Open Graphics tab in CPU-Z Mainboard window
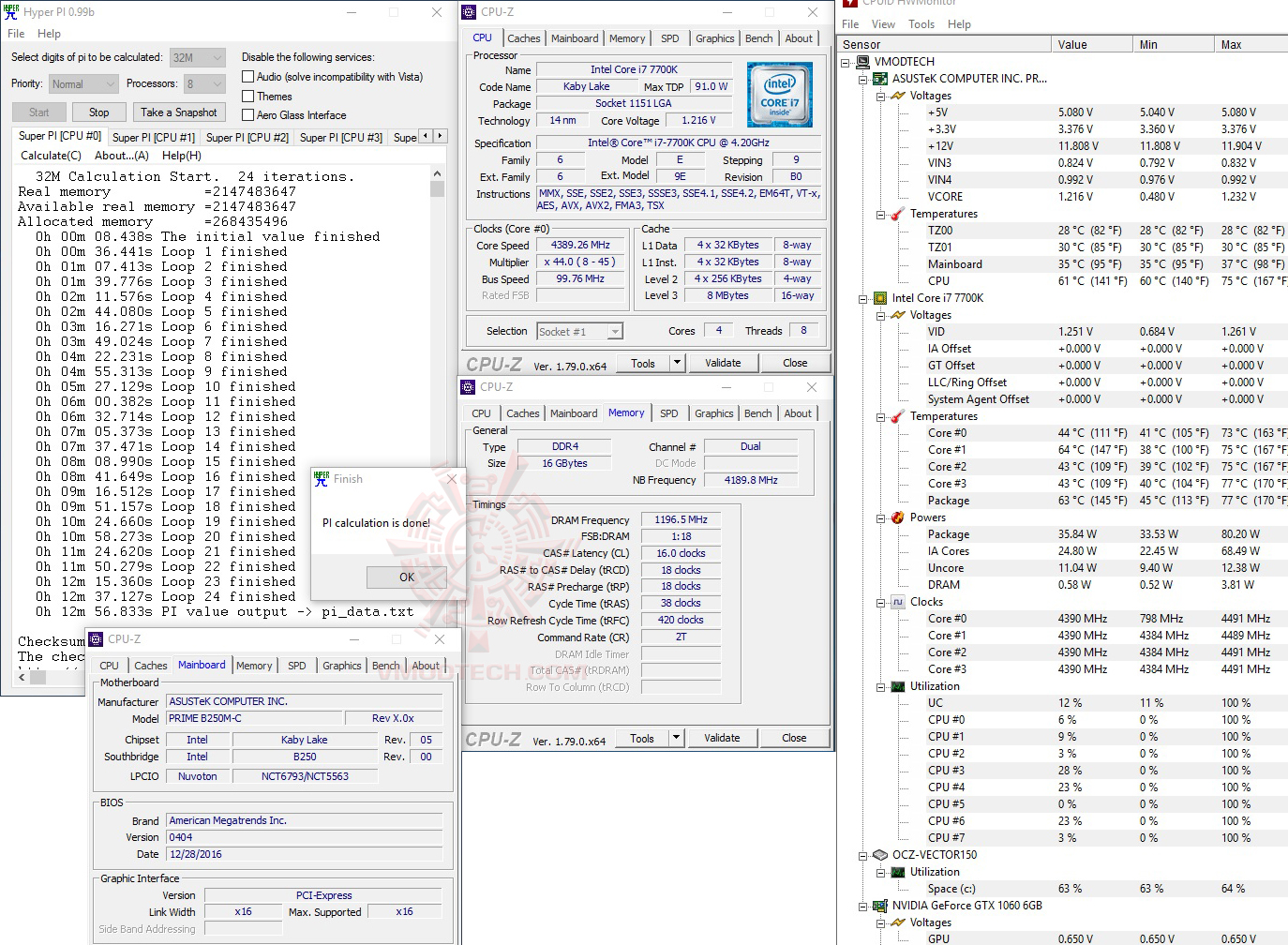This screenshot has width=1288, height=945. pos(342,666)
